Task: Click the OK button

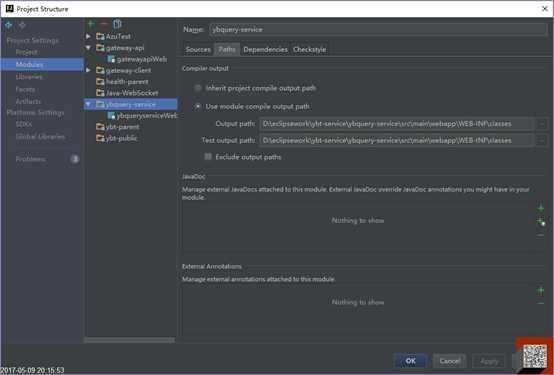Action: point(411,361)
